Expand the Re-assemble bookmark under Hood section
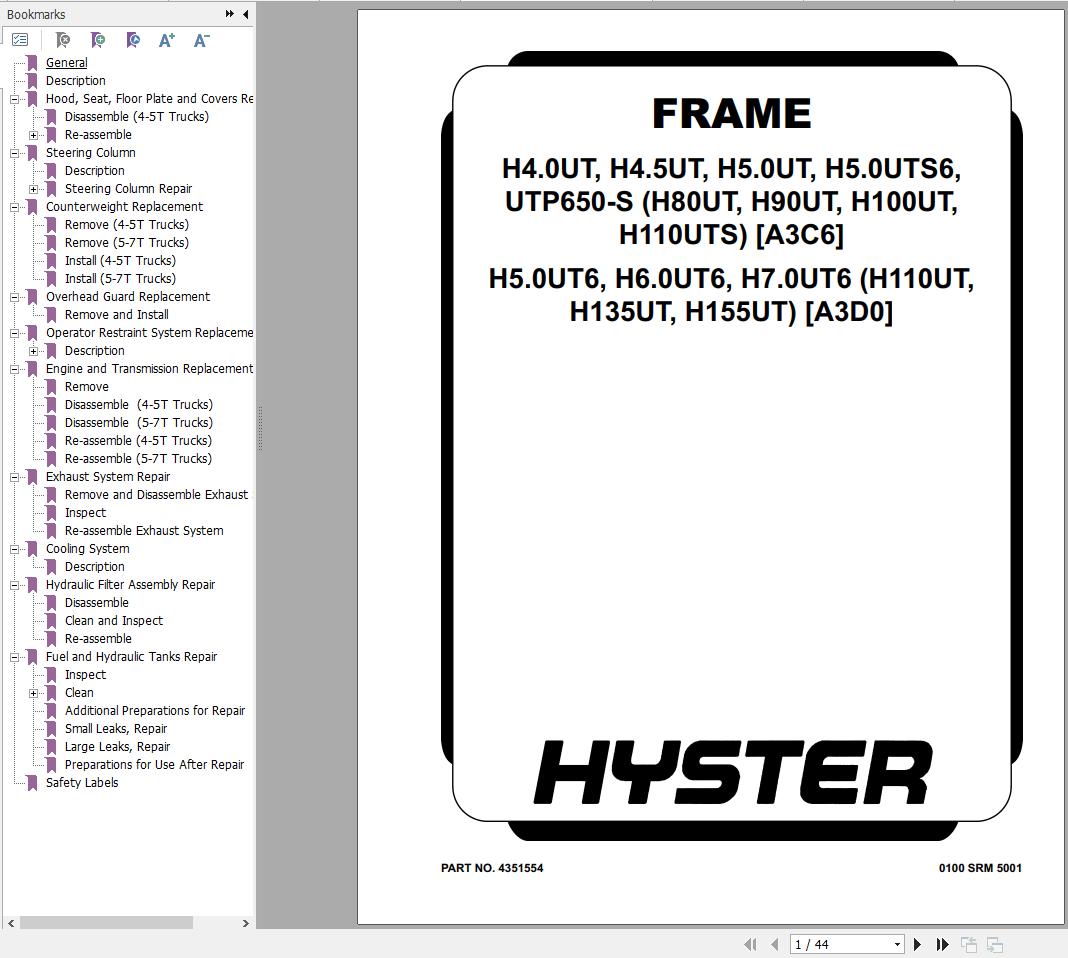Image resolution: width=1068 pixels, height=958 pixels. click(x=33, y=135)
